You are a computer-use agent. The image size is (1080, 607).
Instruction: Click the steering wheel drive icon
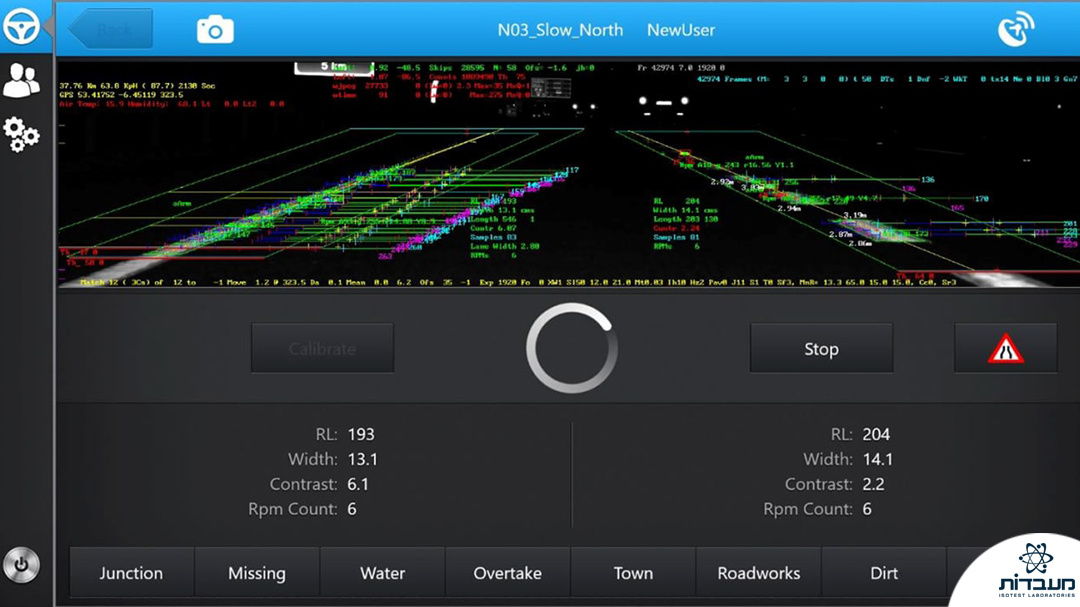point(21,27)
